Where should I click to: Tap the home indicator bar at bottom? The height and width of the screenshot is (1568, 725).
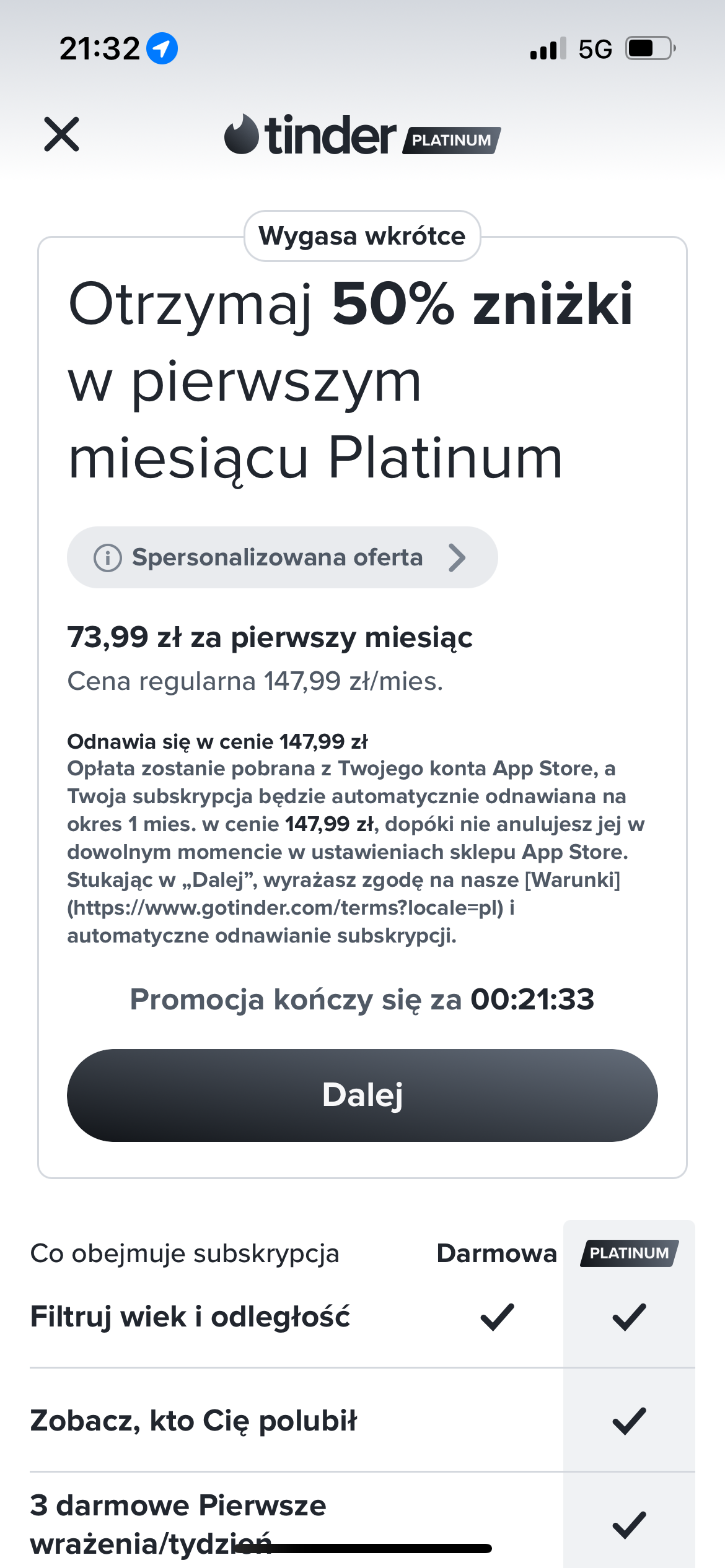pos(362,1548)
